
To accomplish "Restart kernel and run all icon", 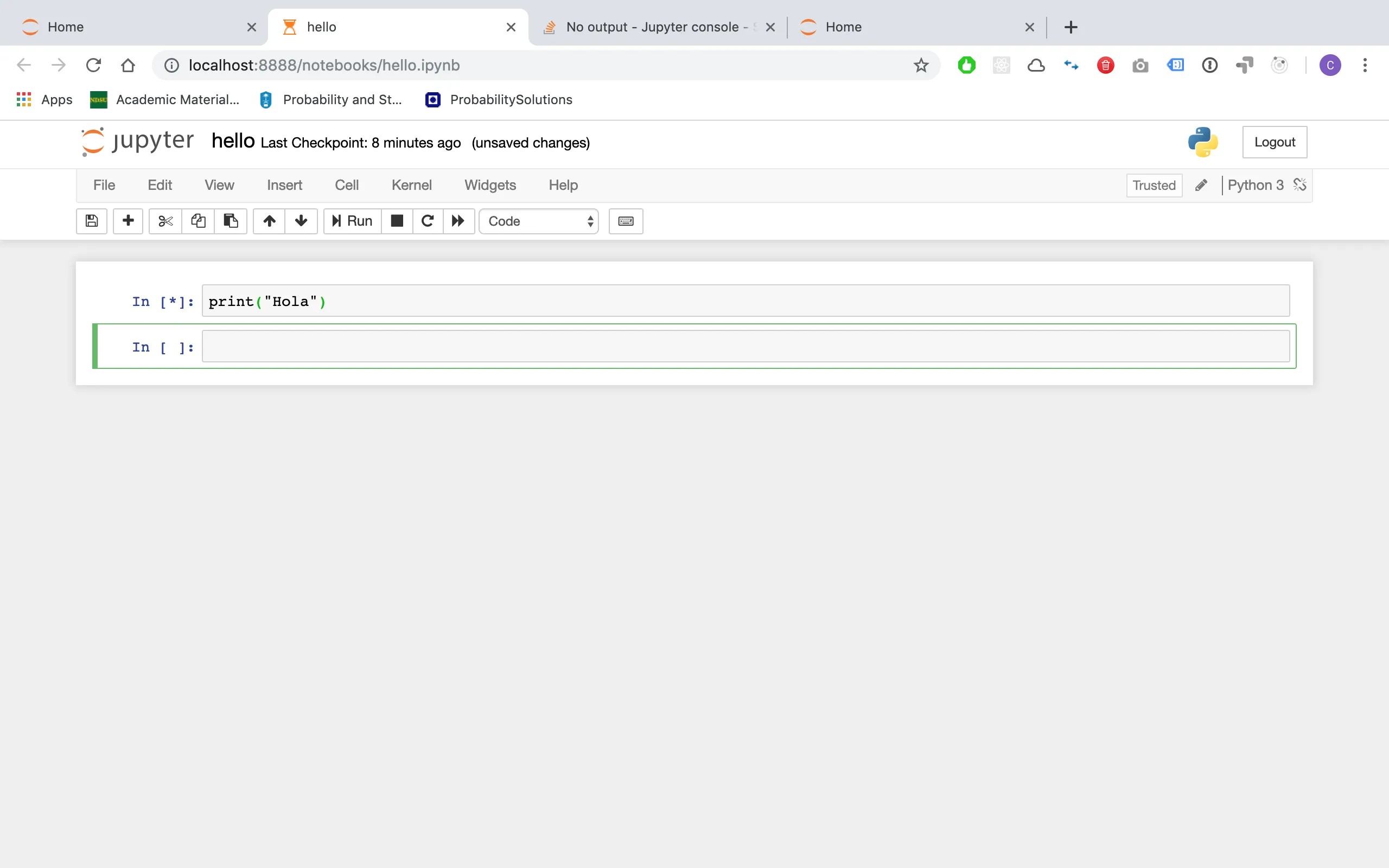I will click(458, 221).
